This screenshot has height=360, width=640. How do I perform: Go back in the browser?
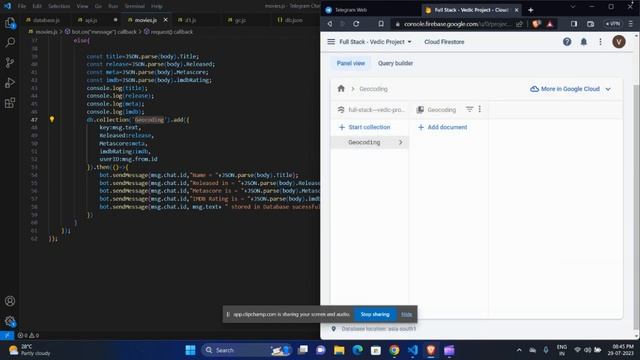(330, 24)
